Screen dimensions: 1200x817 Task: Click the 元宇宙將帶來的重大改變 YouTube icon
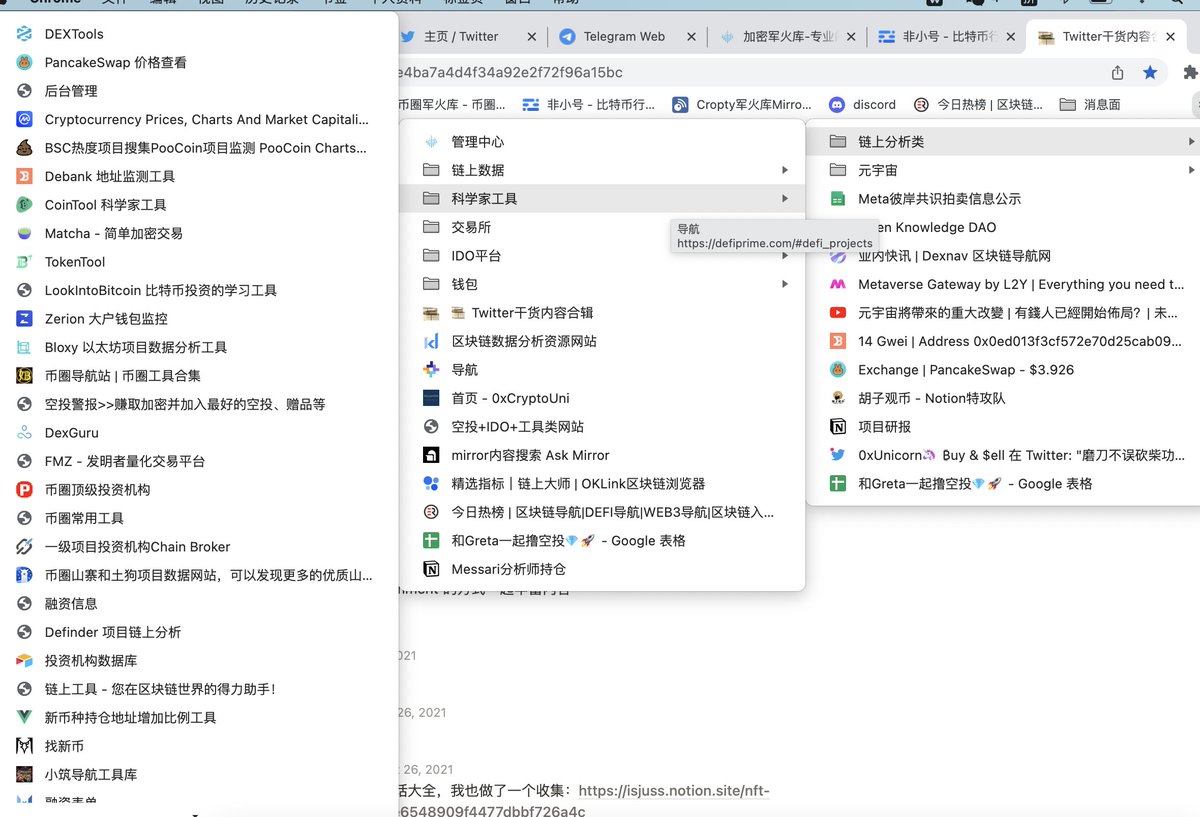(x=838, y=313)
